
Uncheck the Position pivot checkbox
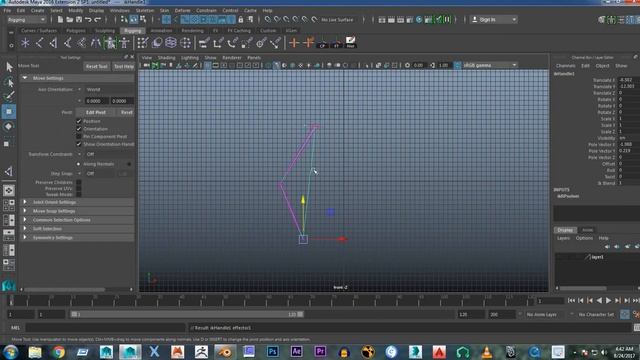click(x=79, y=121)
